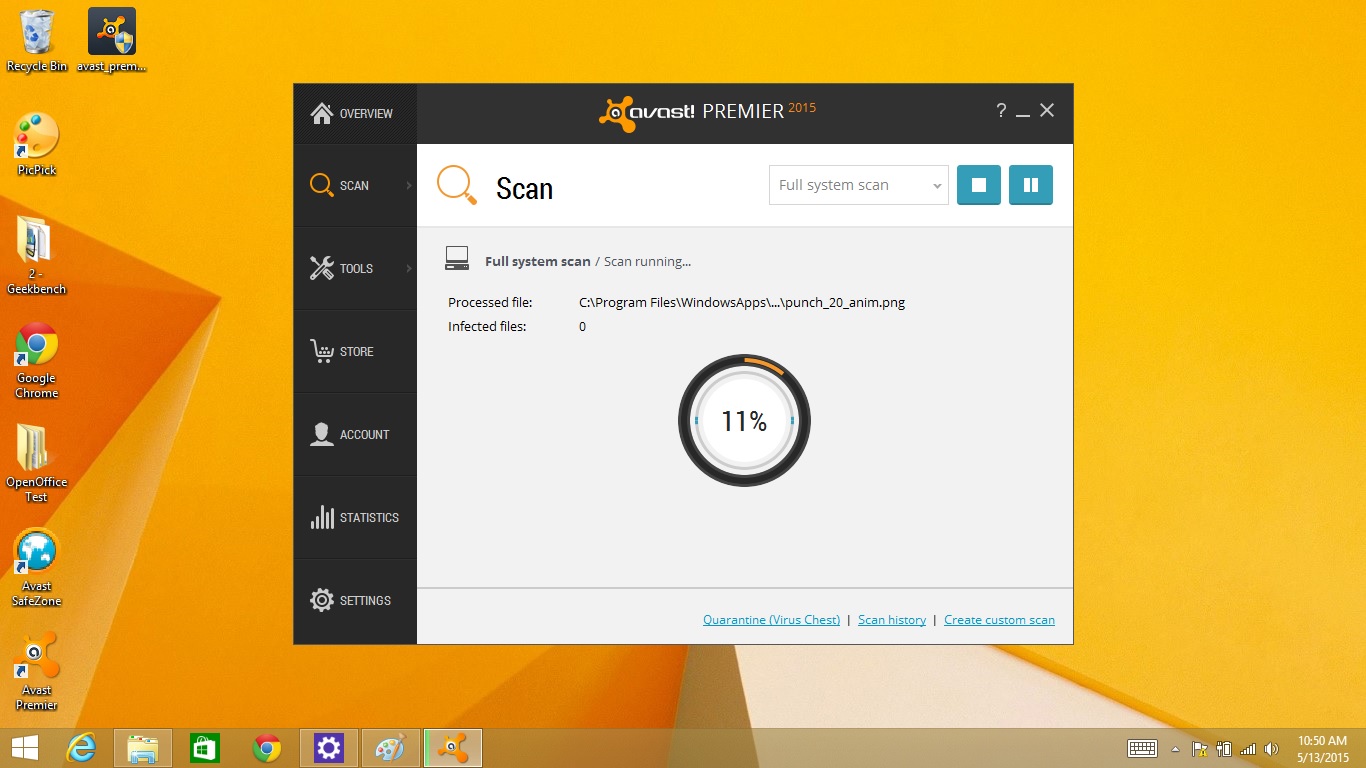
Task: Select the processed file path punch_20_anim.png
Action: click(742, 303)
